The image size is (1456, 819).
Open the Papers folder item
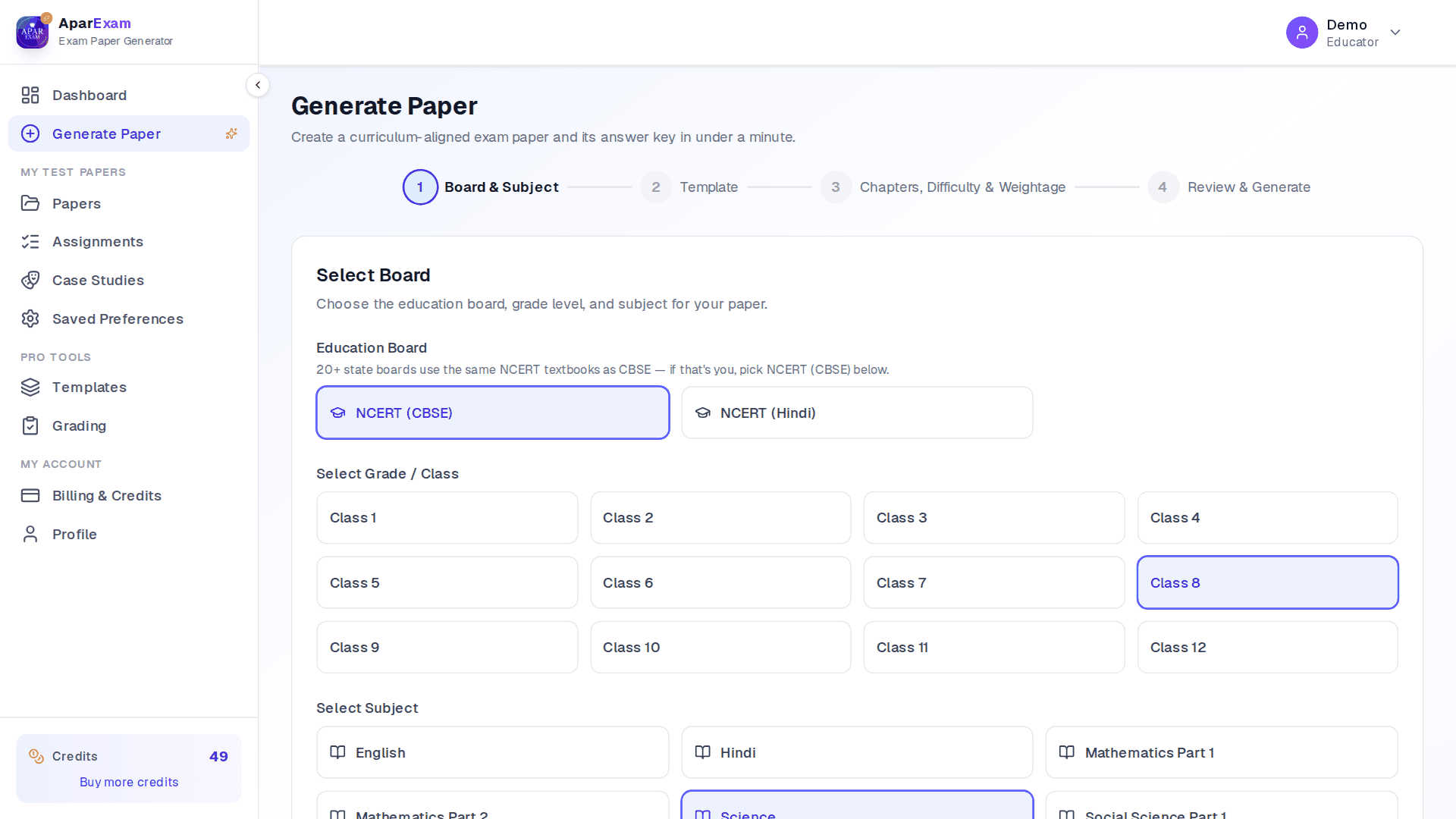click(129, 203)
